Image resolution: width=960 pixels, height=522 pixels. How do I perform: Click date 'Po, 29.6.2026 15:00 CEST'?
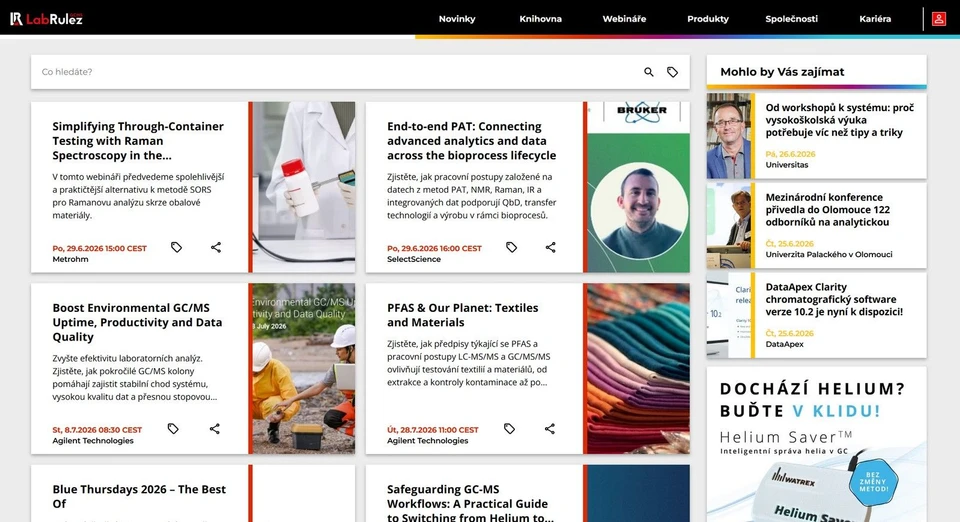[99, 248]
